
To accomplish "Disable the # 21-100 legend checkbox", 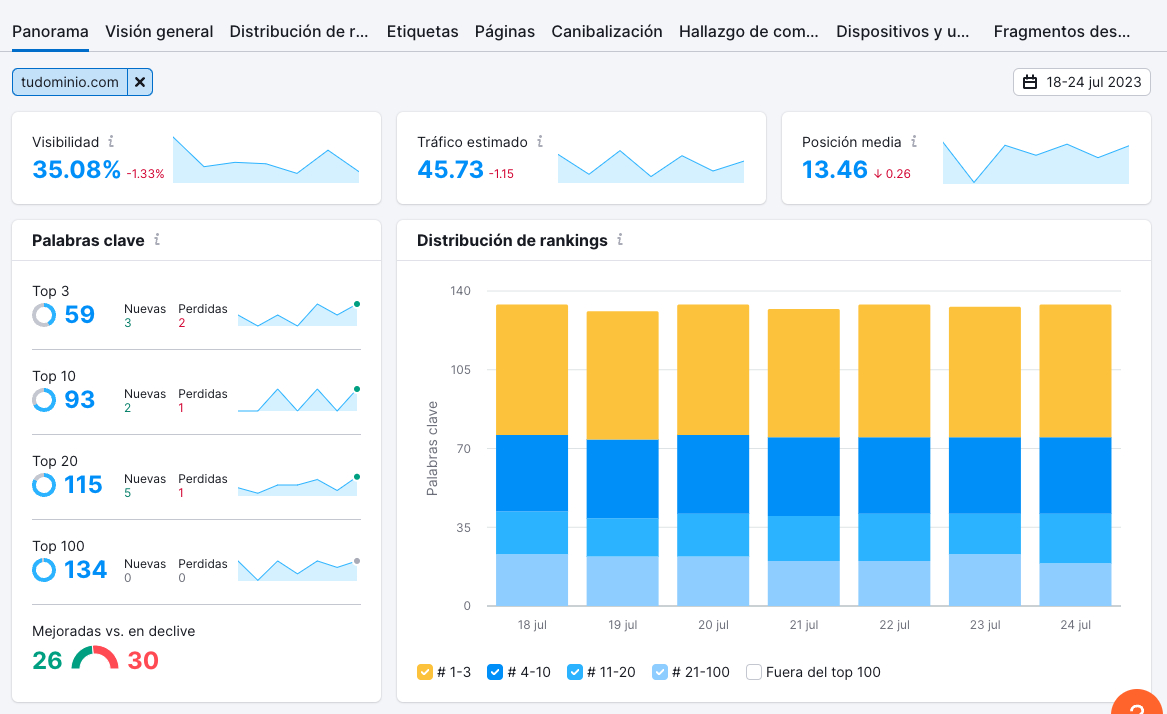I will 660,672.
